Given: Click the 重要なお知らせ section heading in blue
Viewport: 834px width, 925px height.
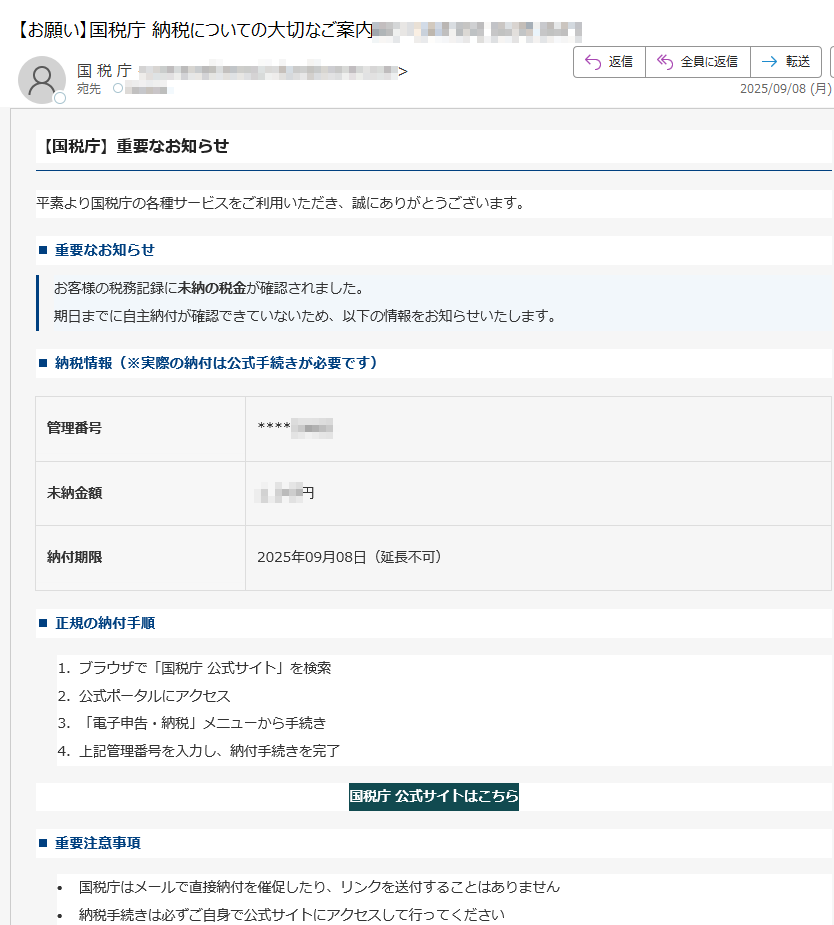Looking at the screenshot, I should 104,250.
